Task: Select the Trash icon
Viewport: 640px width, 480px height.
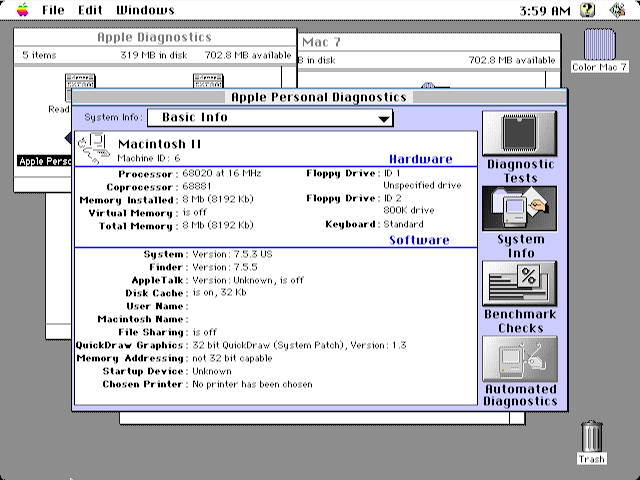Action: pyautogui.click(x=591, y=436)
